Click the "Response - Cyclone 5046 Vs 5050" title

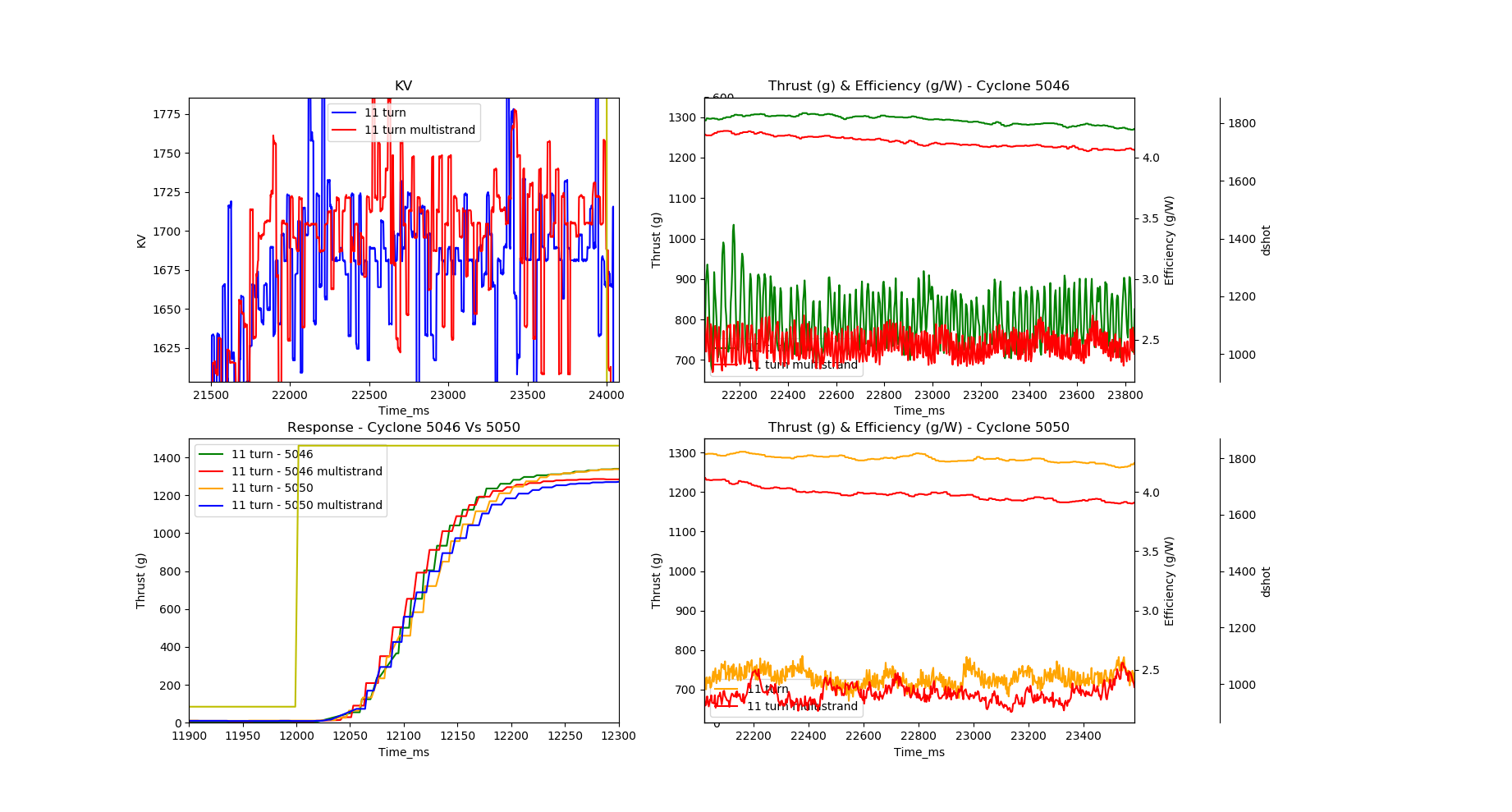tap(403, 428)
